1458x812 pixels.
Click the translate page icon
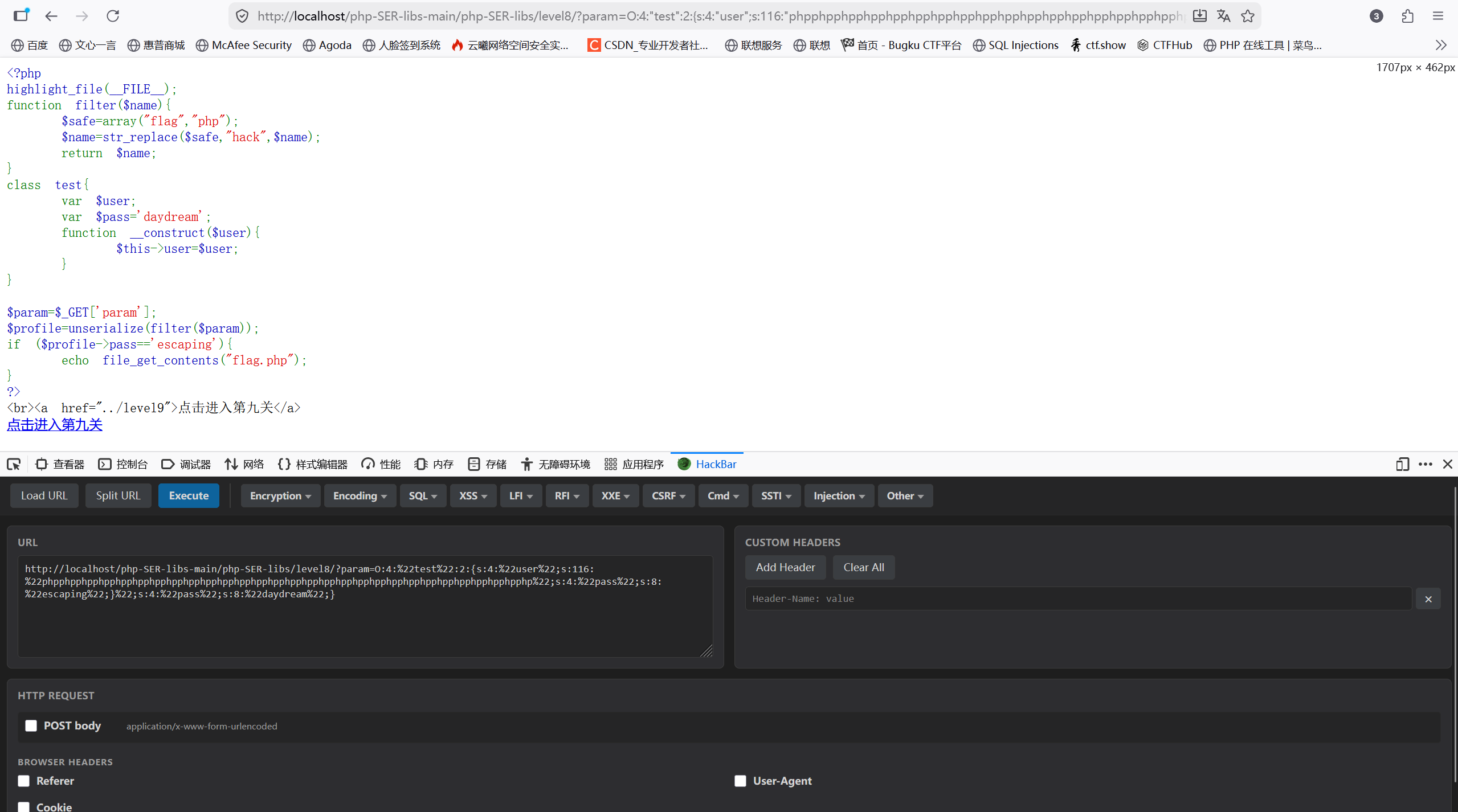pyautogui.click(x=1223, y=16)
